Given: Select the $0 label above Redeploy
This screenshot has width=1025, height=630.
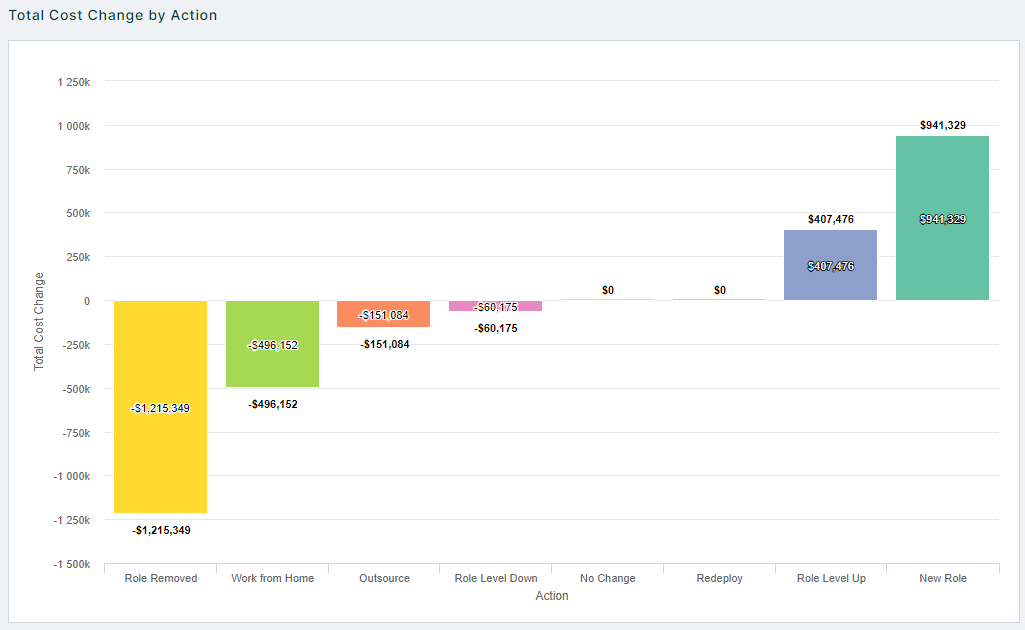Looking at the screenshot, I should (x=718, y=289).
